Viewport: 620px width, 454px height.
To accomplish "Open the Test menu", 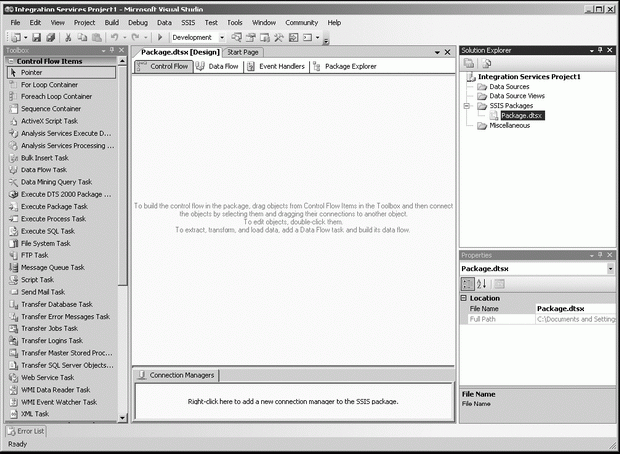I will (211, 23).
